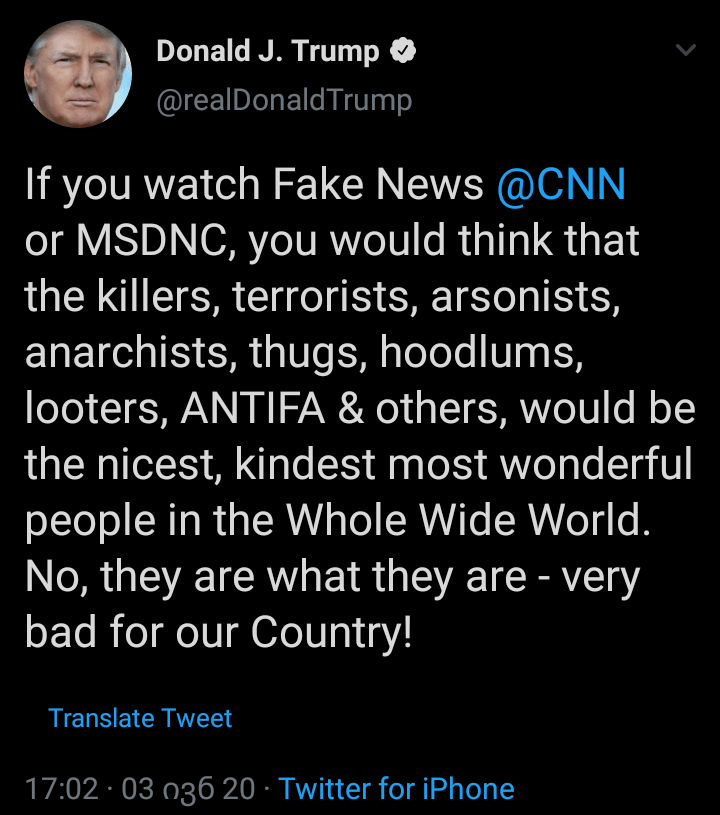Open the @CNN mention link
The width and height of the screenshot is (720, 815).
561,185
